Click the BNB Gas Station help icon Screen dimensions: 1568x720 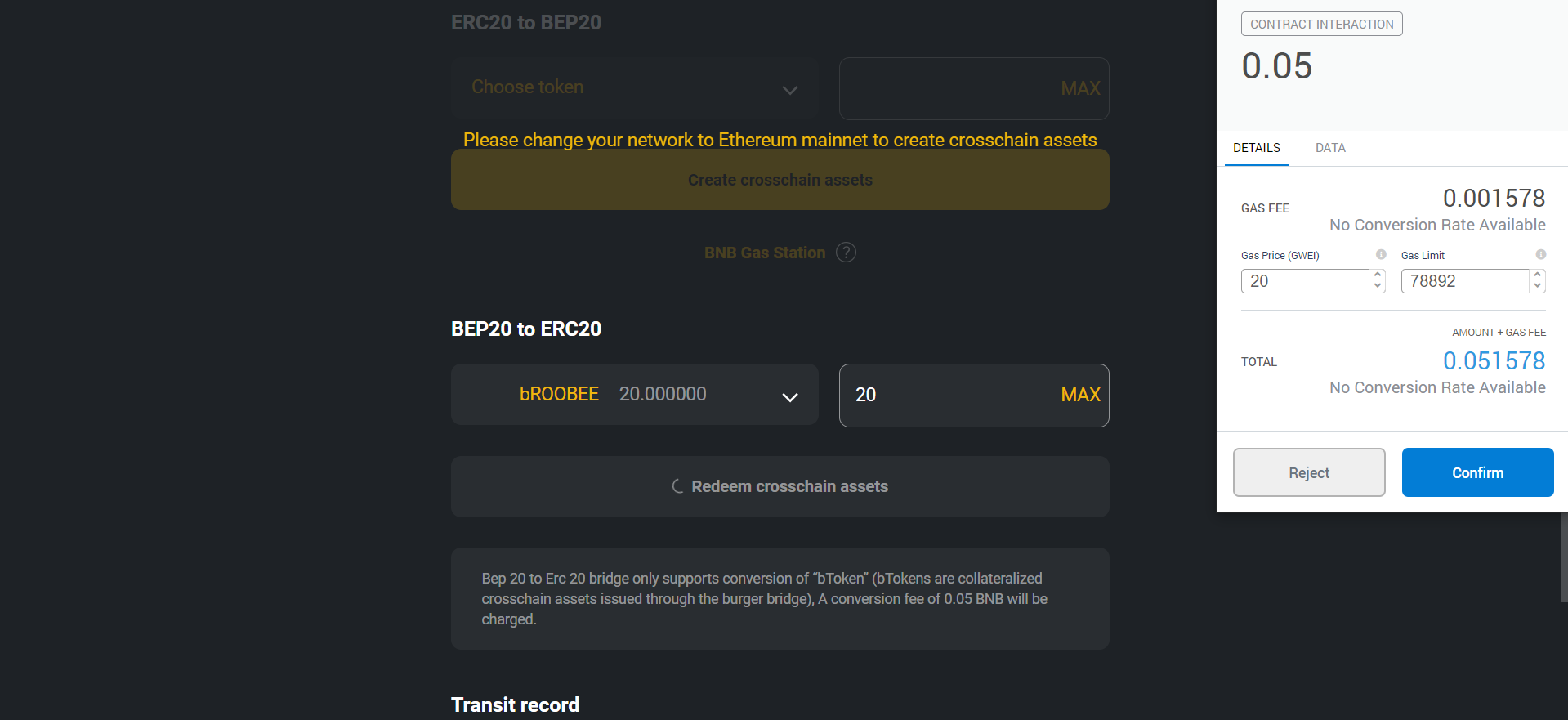point(847,253)
